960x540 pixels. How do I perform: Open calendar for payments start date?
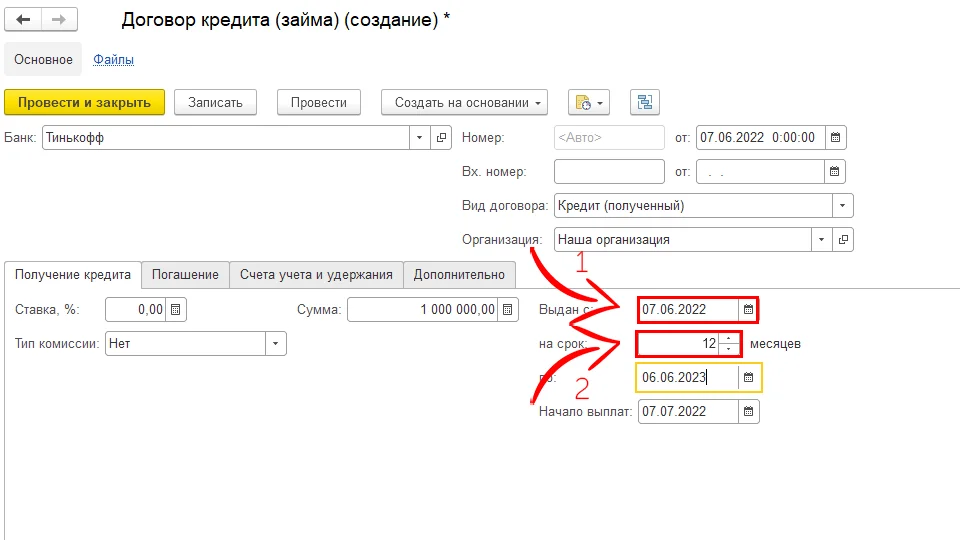click(x=748, y=411)
